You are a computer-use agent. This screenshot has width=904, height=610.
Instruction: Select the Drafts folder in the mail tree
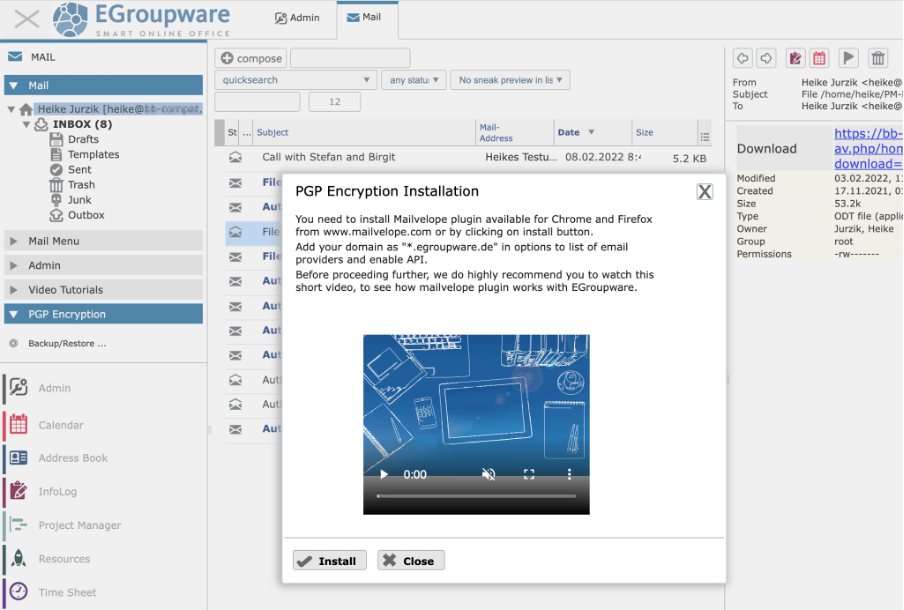[x=83, y=140]
